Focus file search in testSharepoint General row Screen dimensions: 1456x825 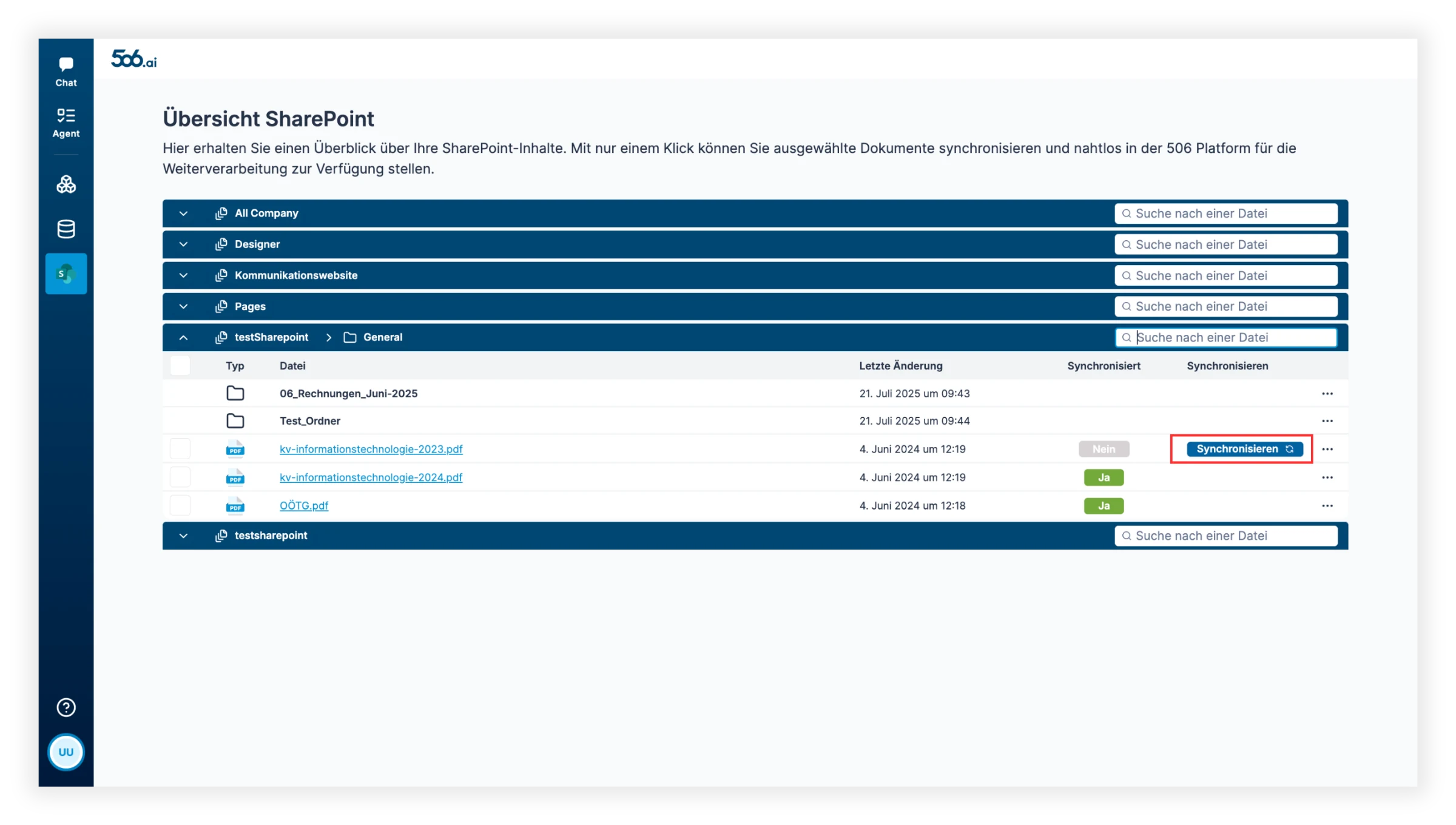point(1226,337)
